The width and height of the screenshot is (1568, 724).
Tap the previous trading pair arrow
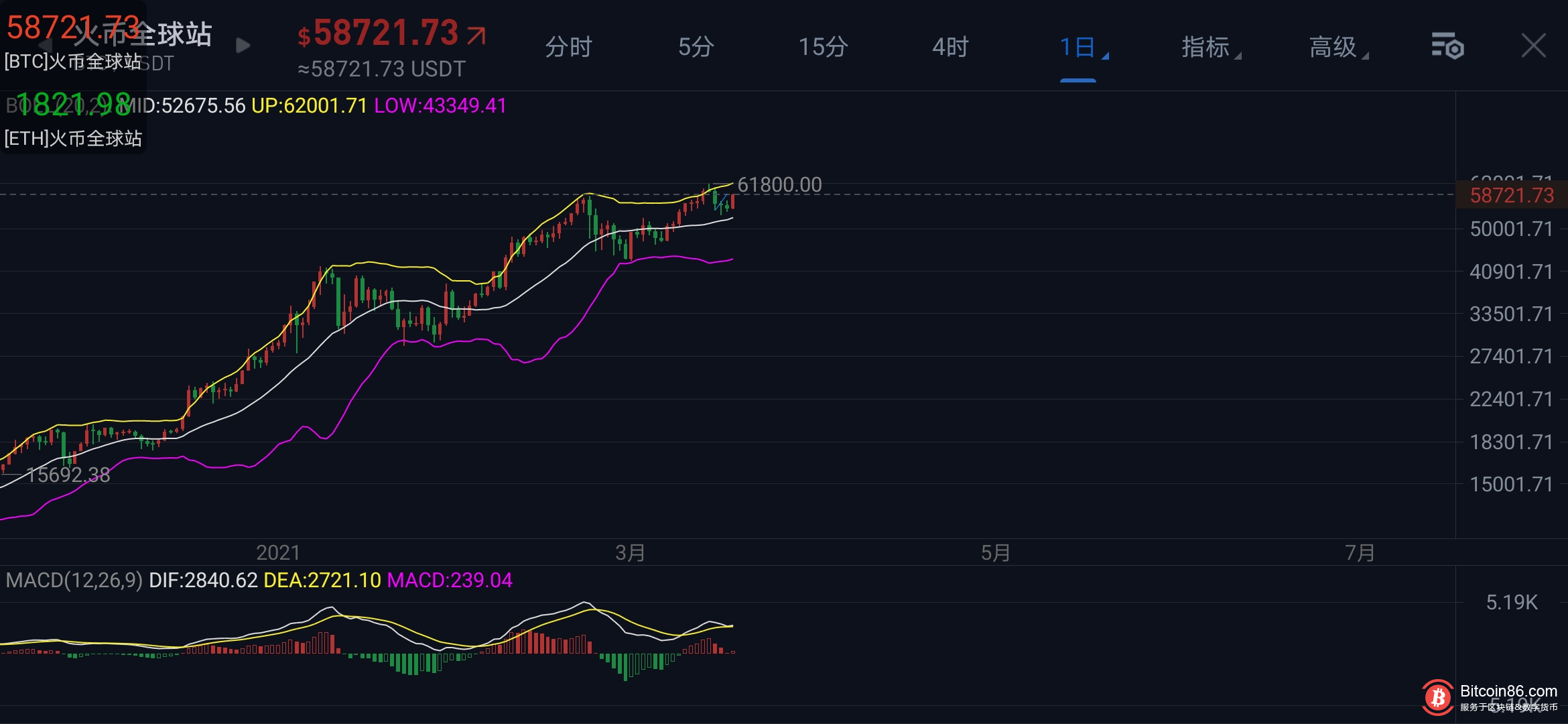pyautogui.click(x=44, y=44)
